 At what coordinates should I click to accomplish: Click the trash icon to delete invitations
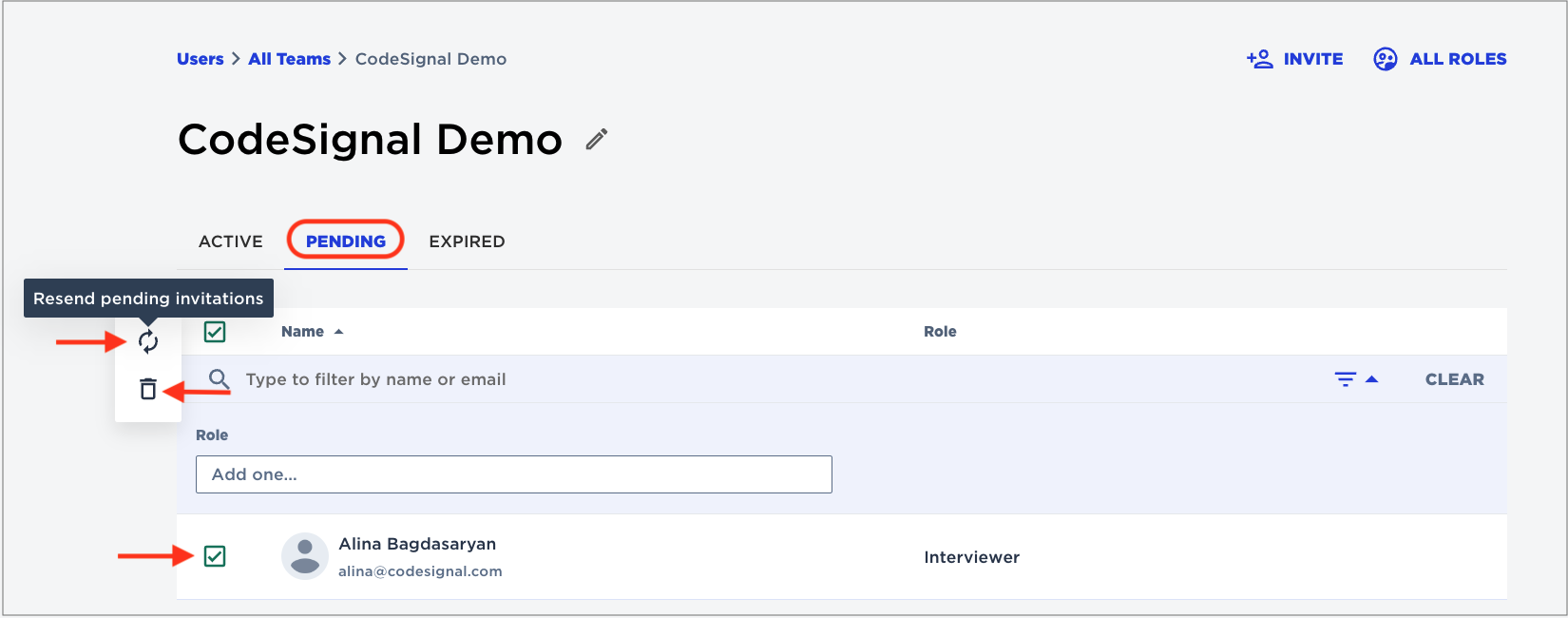tap(148, 389)
